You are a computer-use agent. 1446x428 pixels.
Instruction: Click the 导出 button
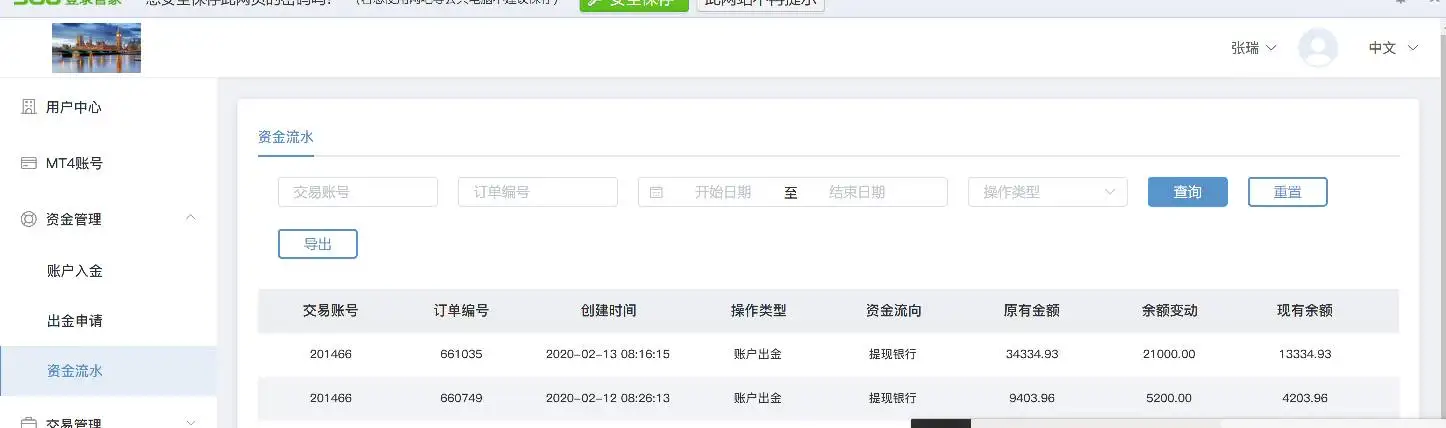pos(318,244)
